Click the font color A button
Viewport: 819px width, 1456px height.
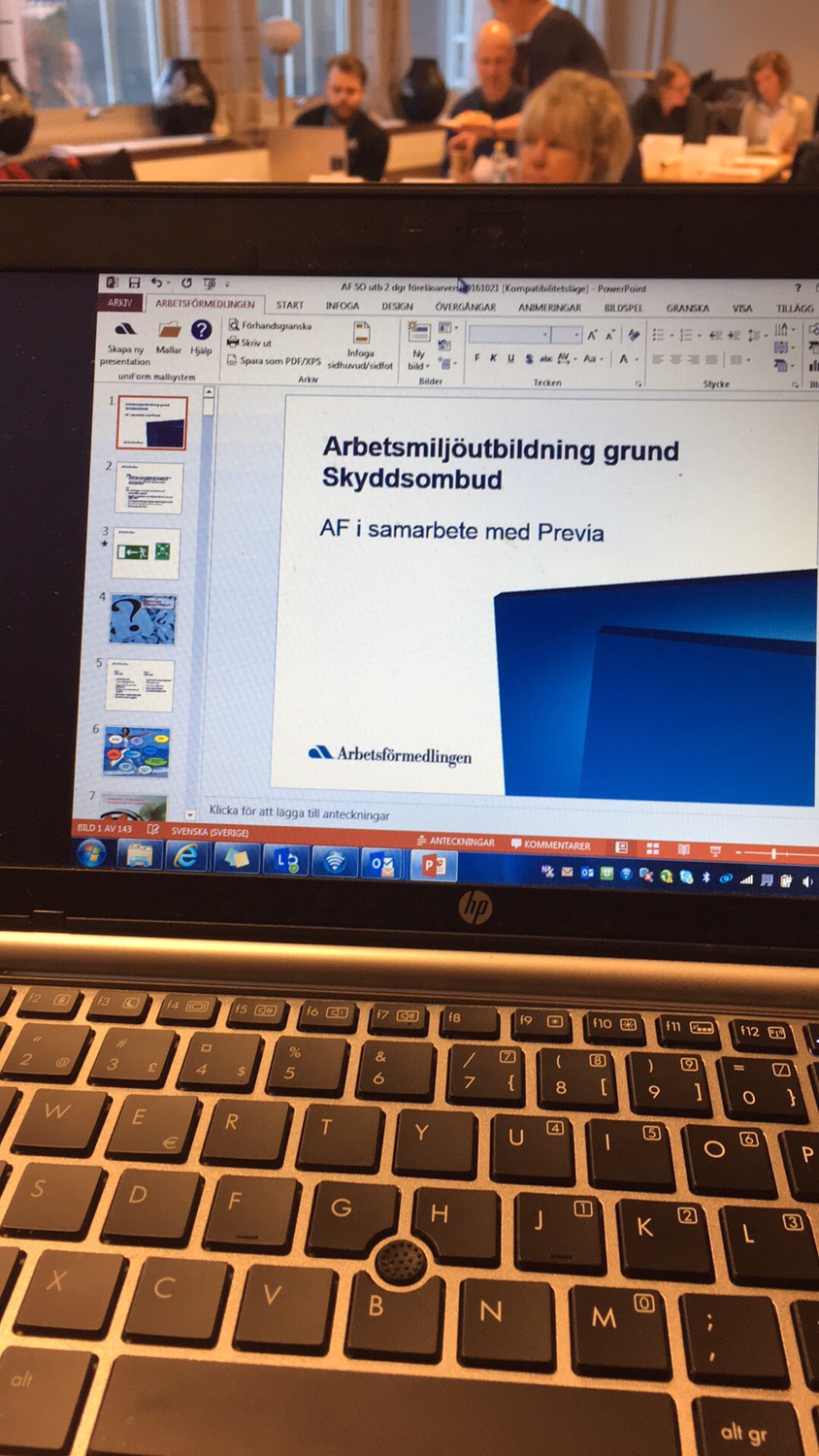[624, 358]
